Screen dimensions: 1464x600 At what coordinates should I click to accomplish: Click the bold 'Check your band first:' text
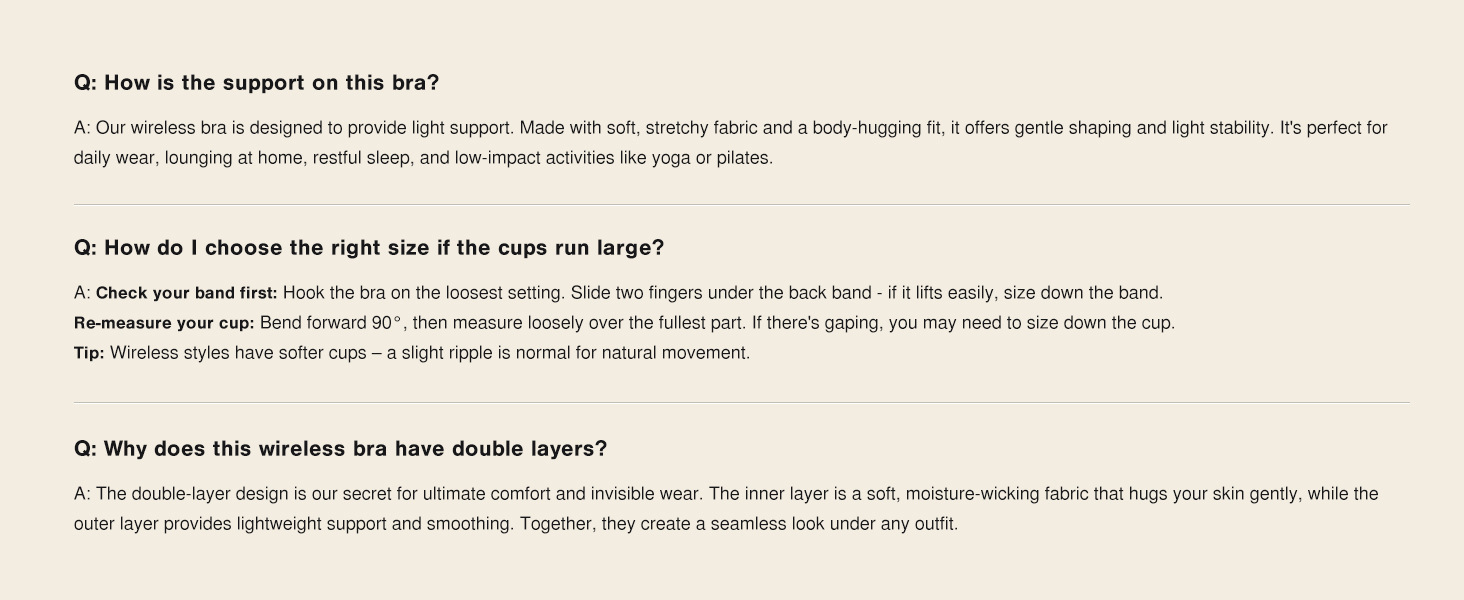187,293
